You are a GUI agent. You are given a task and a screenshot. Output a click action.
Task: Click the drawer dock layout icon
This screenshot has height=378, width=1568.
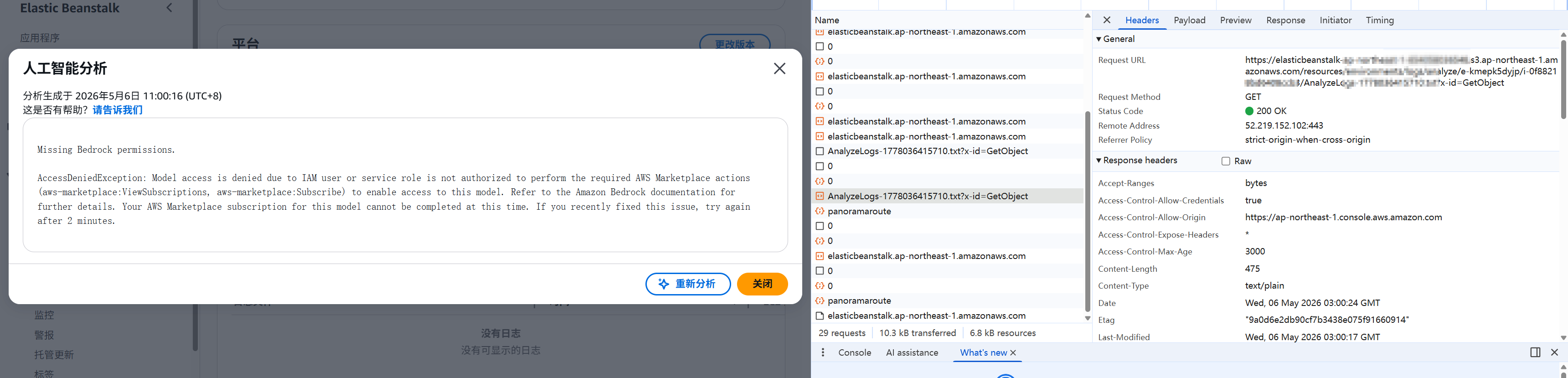click(x=1535, y=352)
